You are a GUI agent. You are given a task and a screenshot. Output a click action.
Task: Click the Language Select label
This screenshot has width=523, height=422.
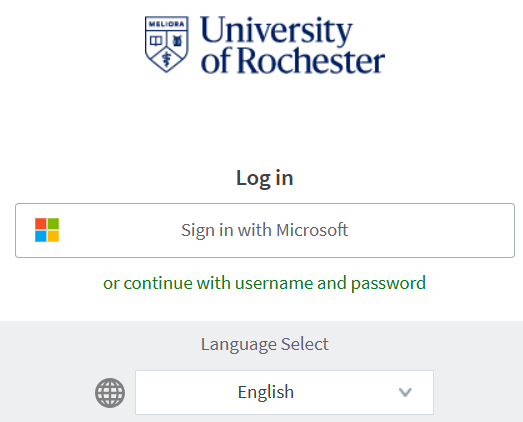click(x=265, y=344)
